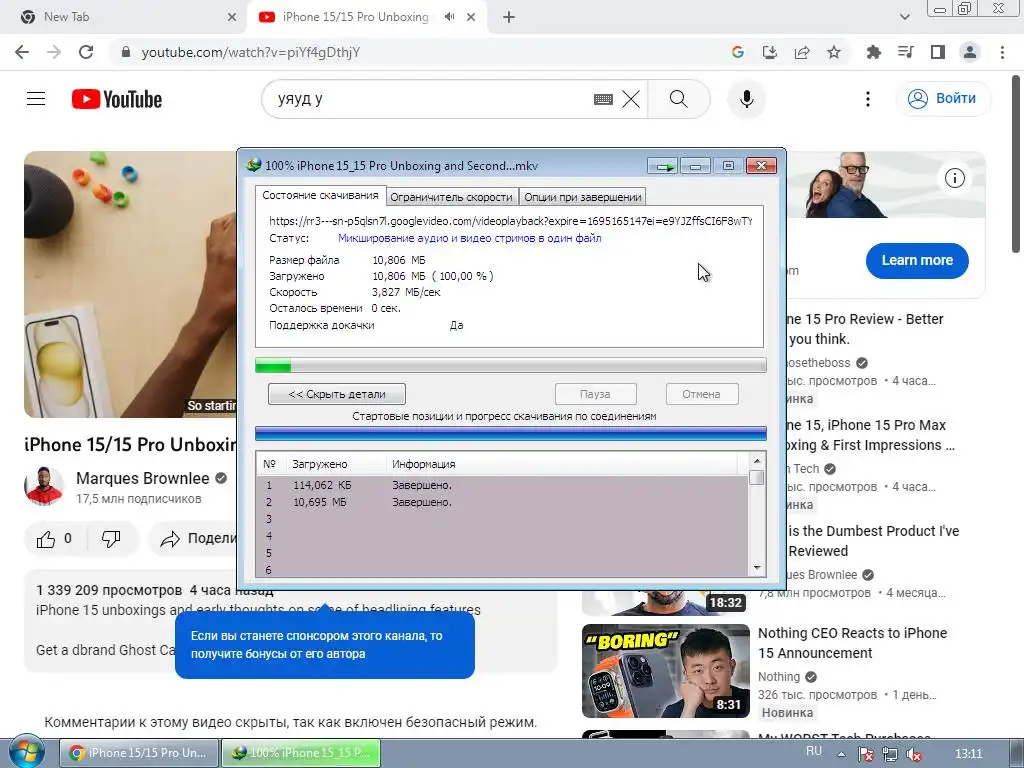Viewport: 1024px width, 768px height.
Task: Open the network tray icon
Action: point(889,754)
